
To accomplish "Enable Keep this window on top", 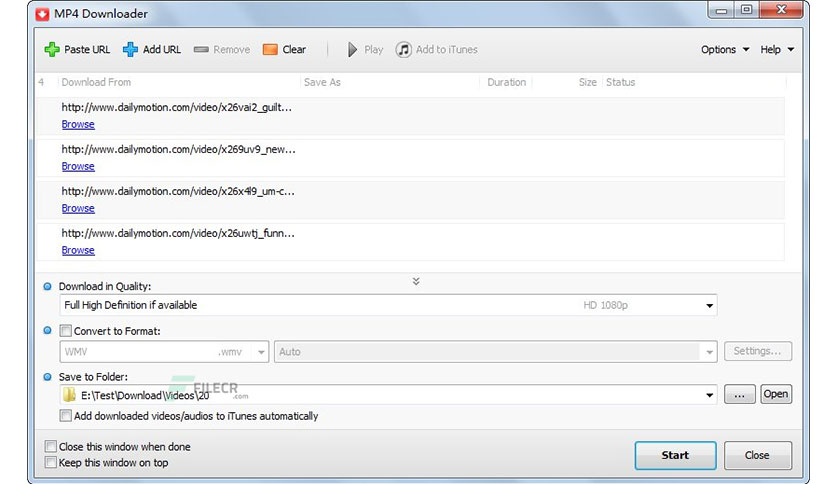I will click(51, 463).
